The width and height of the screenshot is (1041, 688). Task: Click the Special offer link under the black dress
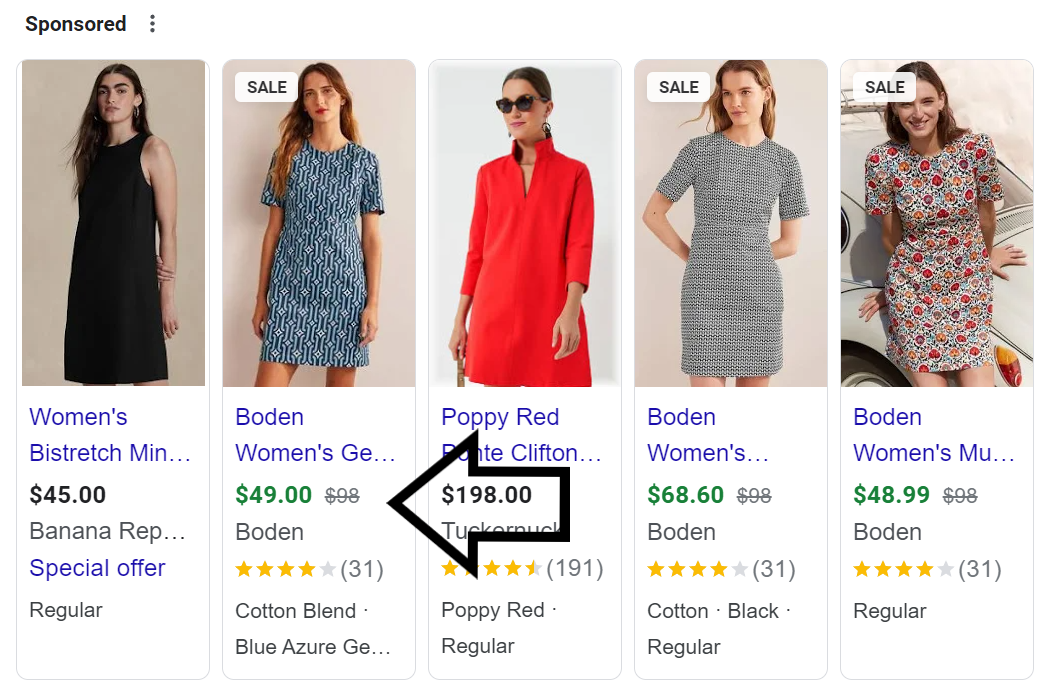pyautogui.click(x=97, y=568)
